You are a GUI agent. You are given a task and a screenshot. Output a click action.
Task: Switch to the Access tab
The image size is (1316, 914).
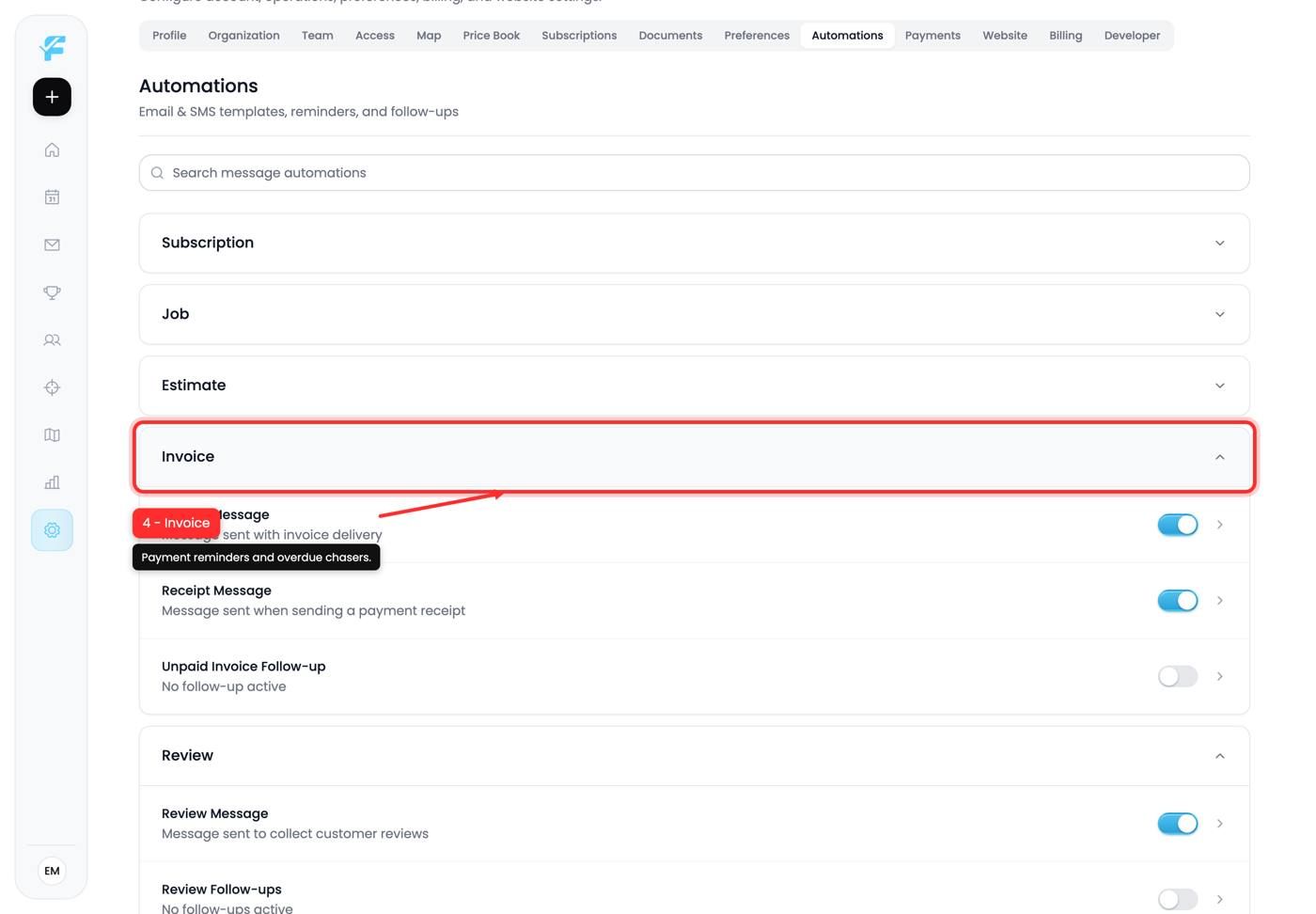click(x=374, y=36)
